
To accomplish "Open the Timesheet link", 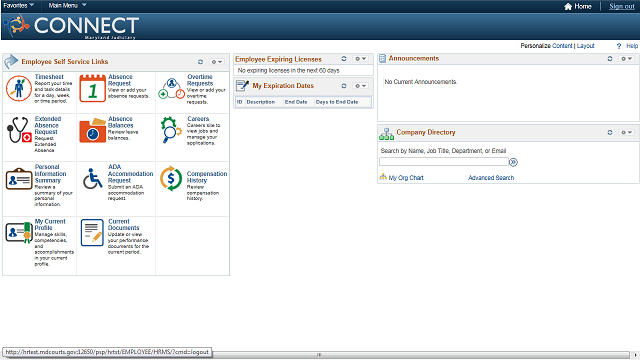I will point(49,77).
